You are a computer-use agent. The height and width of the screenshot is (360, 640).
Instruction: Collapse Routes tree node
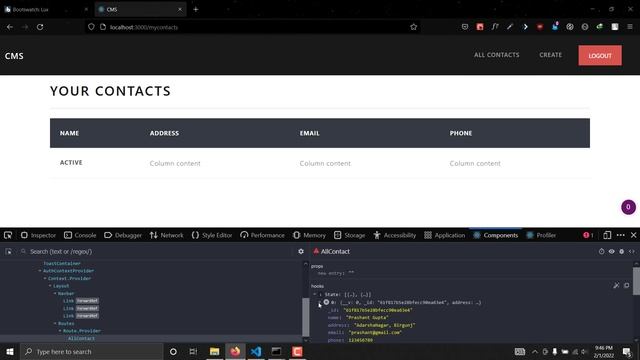click(55, 323)
